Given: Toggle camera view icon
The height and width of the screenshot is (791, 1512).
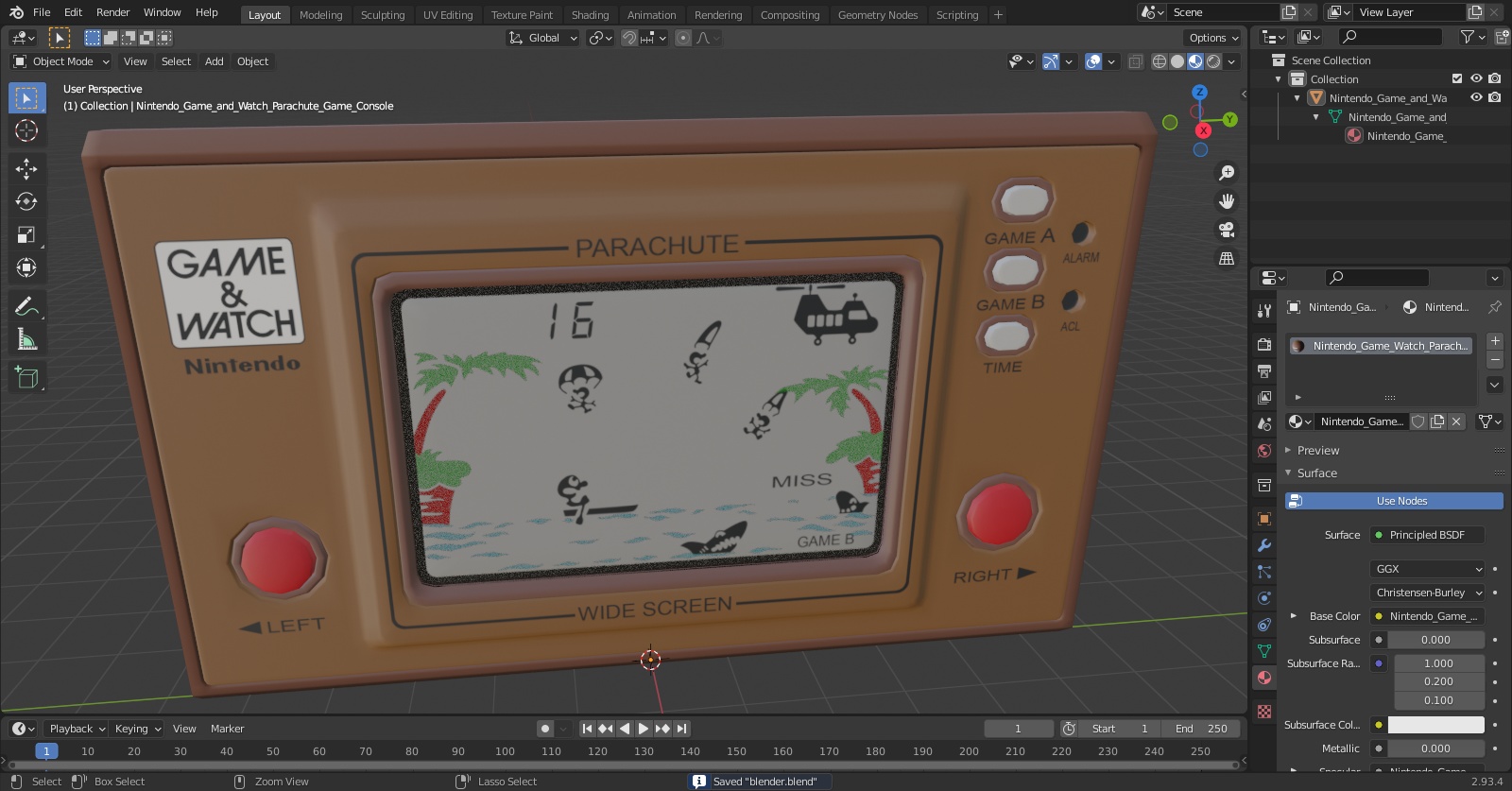Looking at the screenshot, I should tap(1227, 230).
